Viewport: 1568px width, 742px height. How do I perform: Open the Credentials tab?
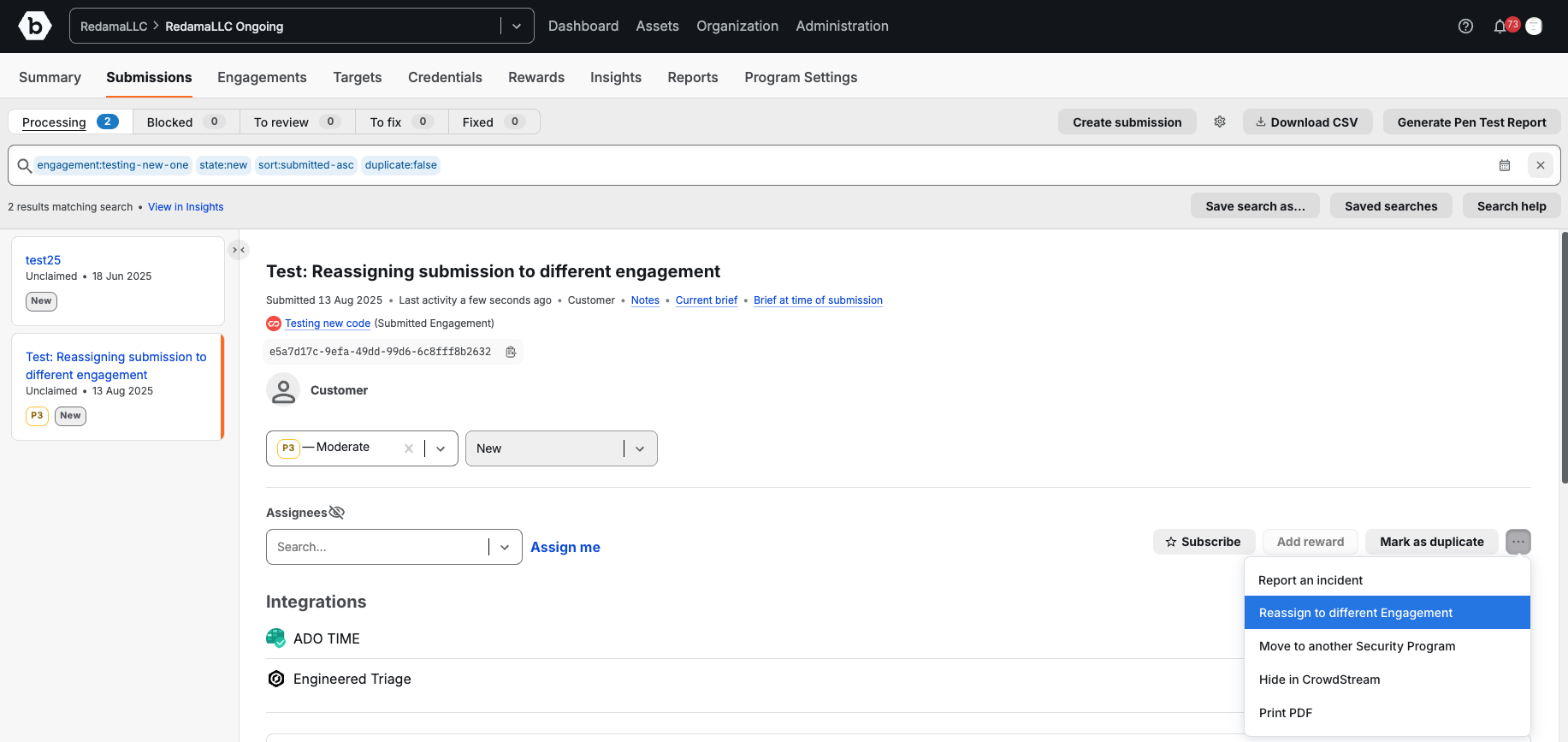point(445,77)
